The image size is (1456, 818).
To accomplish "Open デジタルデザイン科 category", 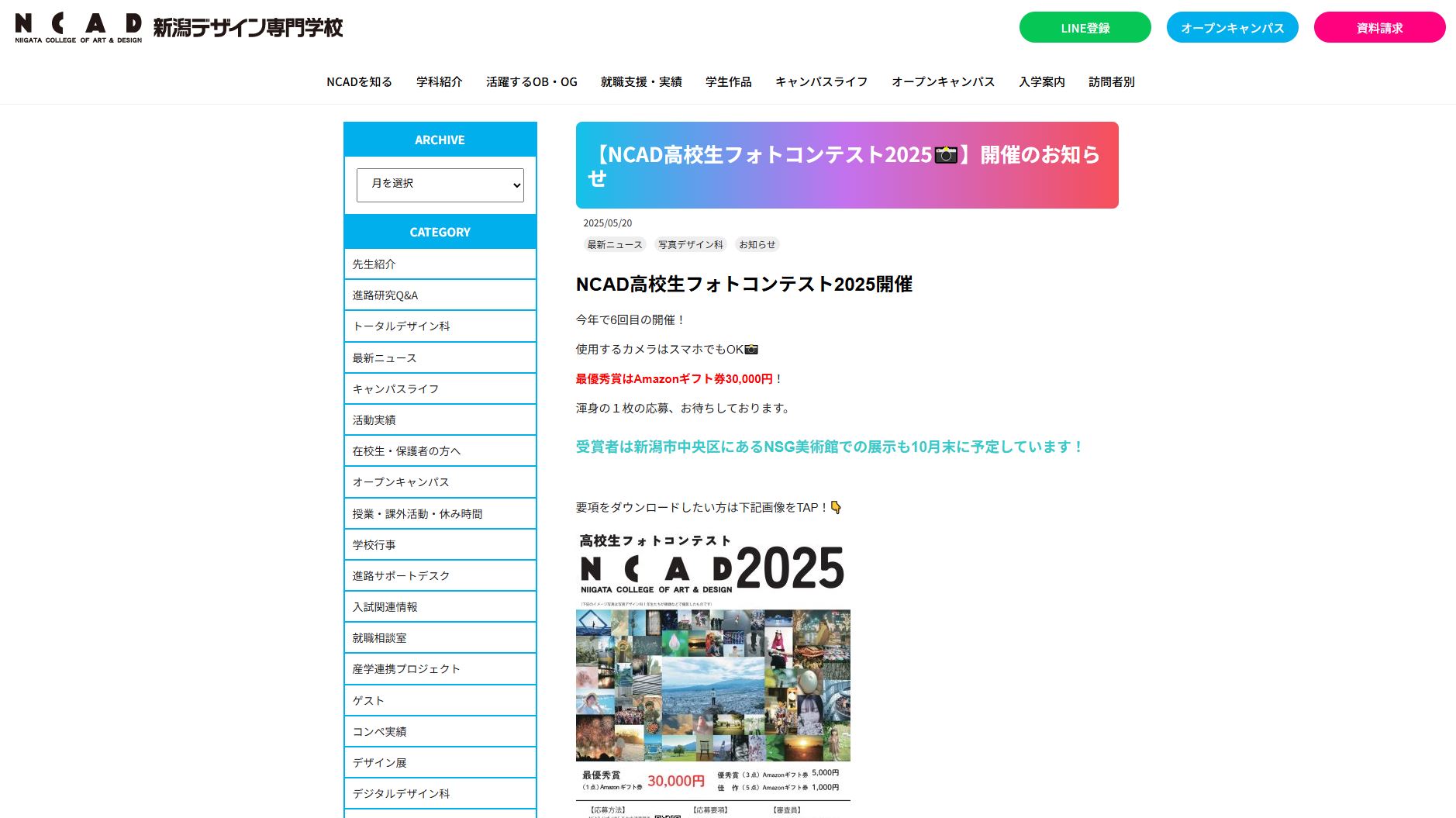I will tap(440, 794).
